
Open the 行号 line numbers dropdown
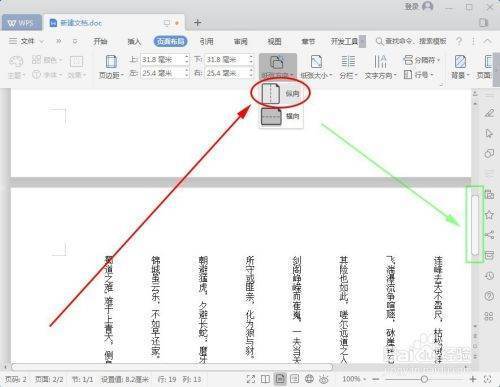[x=419, y=74]
